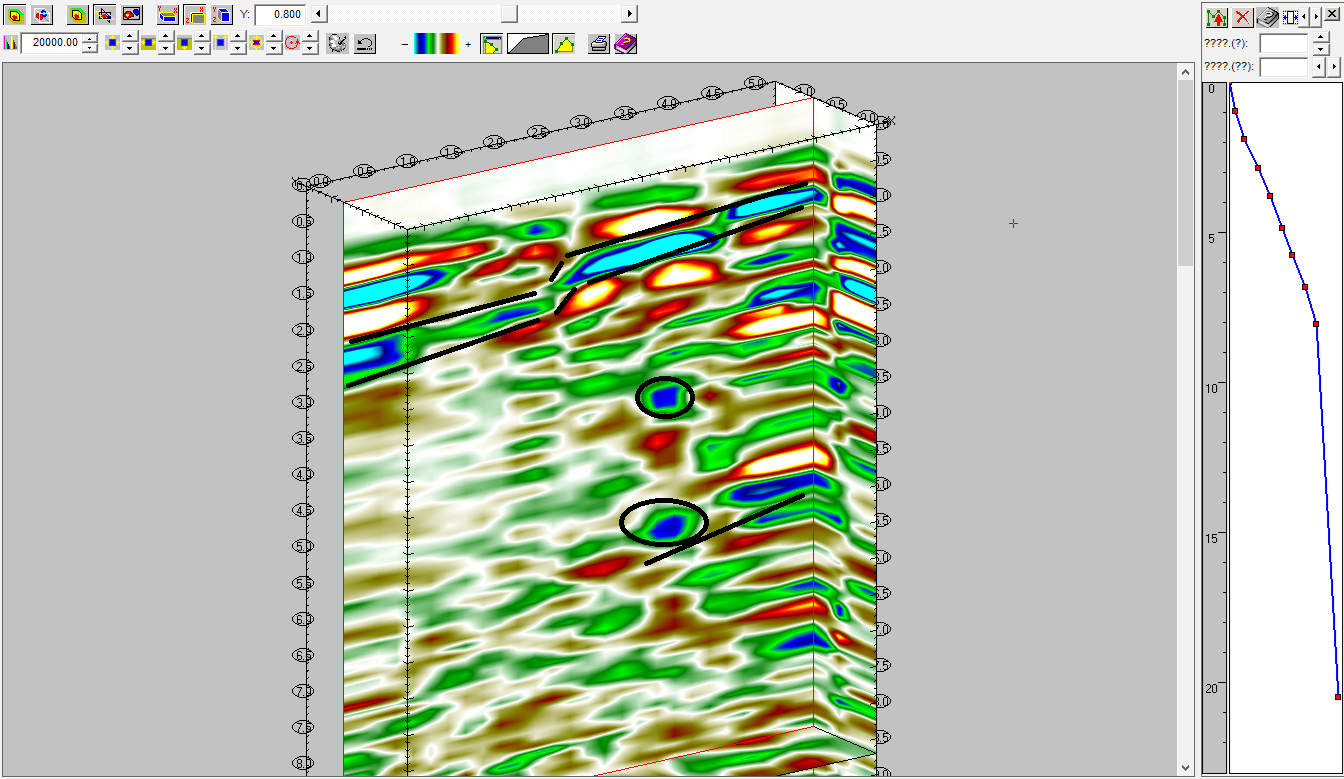The height and width of the screenshot is (779, 1344).
Task: Click the main view vertical scrollbar thumb
Action: click(x=1185, y=175)
